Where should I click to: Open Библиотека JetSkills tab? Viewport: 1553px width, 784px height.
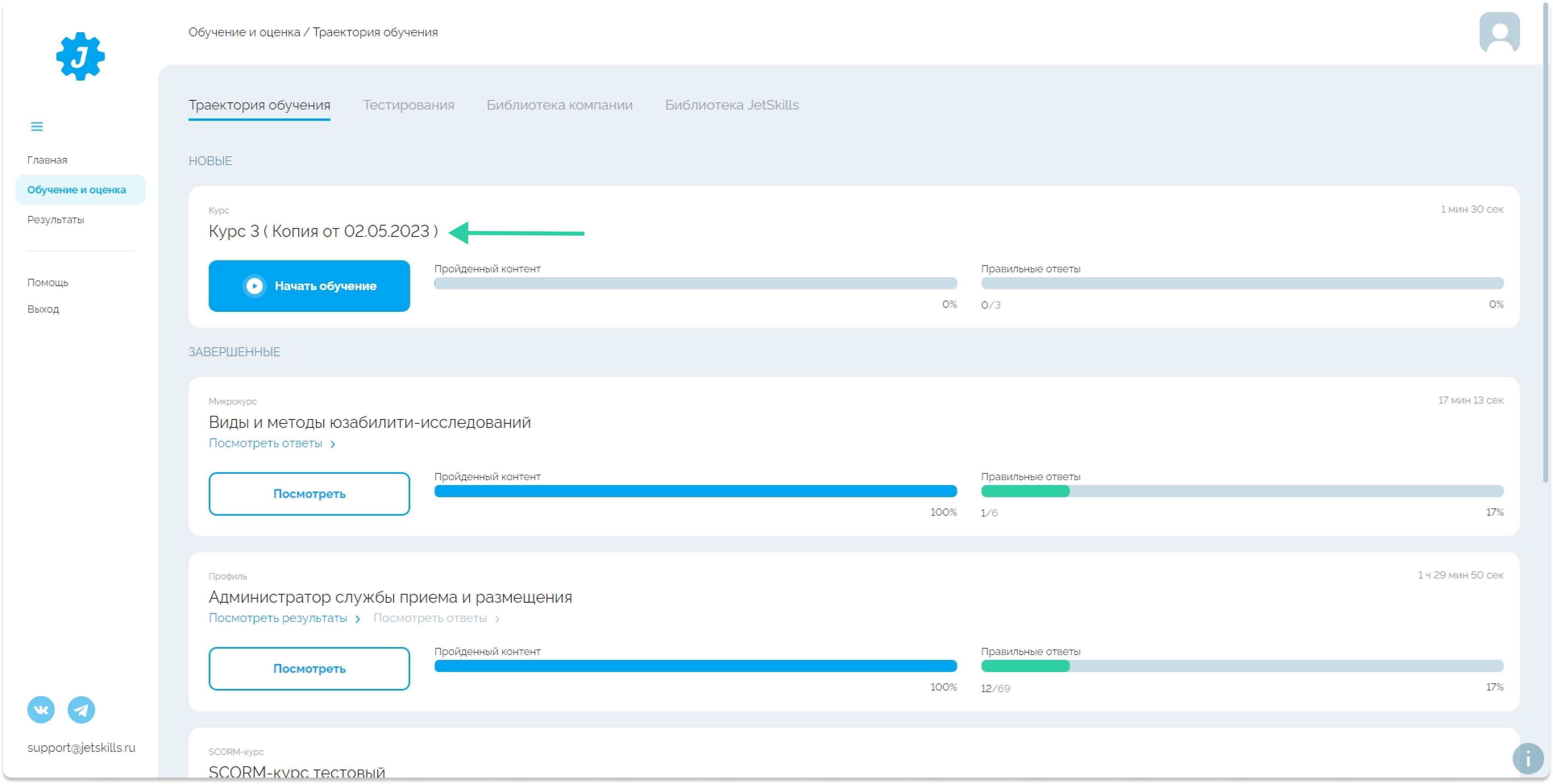pos(732,105)
